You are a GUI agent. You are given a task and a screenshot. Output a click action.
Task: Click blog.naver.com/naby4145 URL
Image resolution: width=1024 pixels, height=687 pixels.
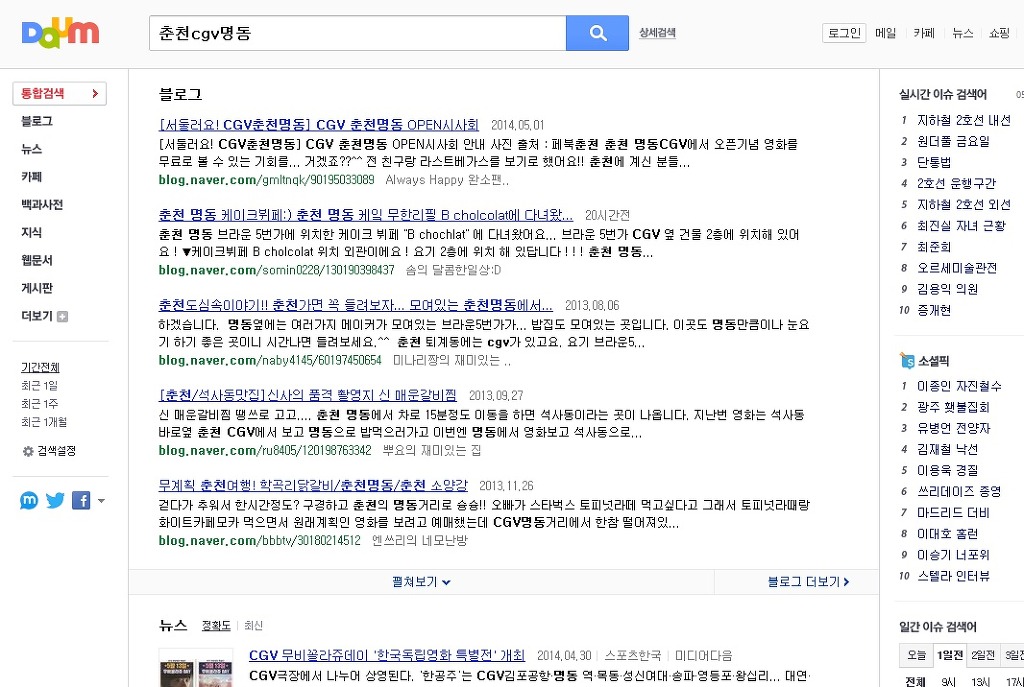tap(270, 360)
